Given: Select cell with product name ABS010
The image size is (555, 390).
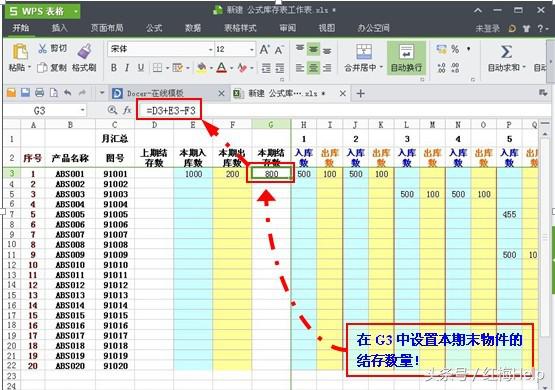Looking at the screenshot, I should pyautogui.click(x=70, y=265).
